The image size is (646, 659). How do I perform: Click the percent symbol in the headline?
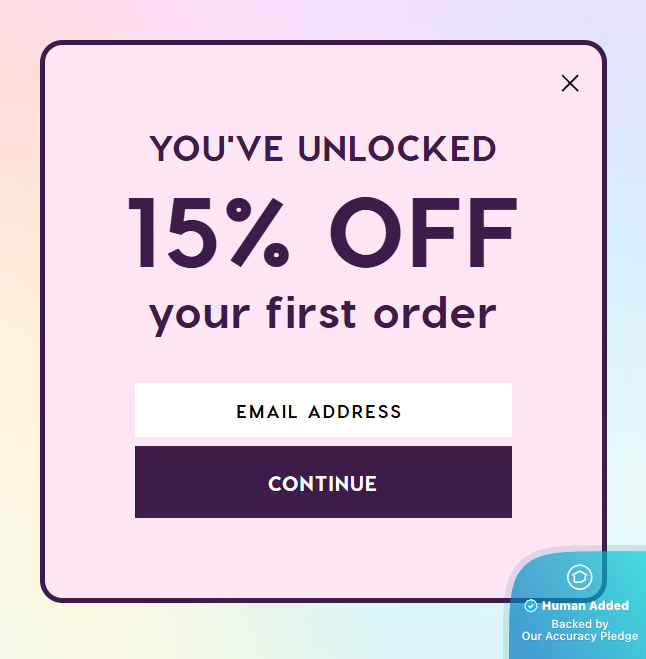click(257, 232)
